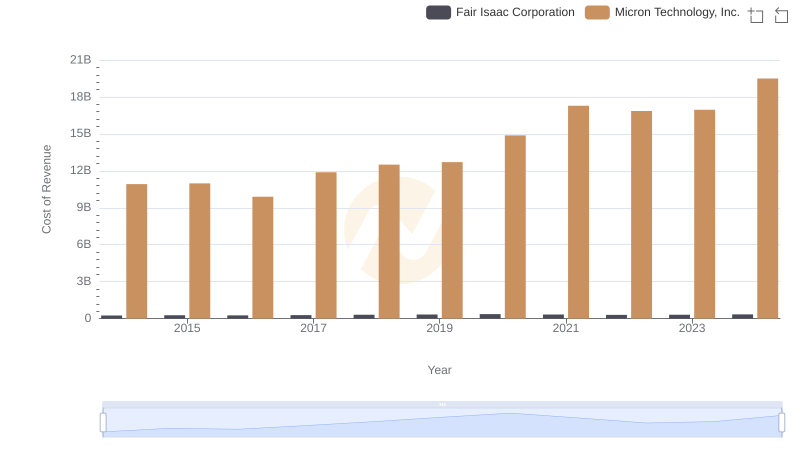The height and width of the screenshot is (461, 800).
Task: Click the Micron bar for 2019
Action: click(x=452, y=240)
